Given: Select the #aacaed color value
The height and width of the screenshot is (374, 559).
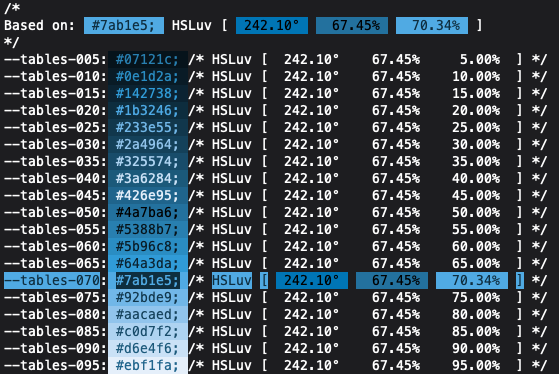Looking at the screenshot, I should [x=148, y=314].
